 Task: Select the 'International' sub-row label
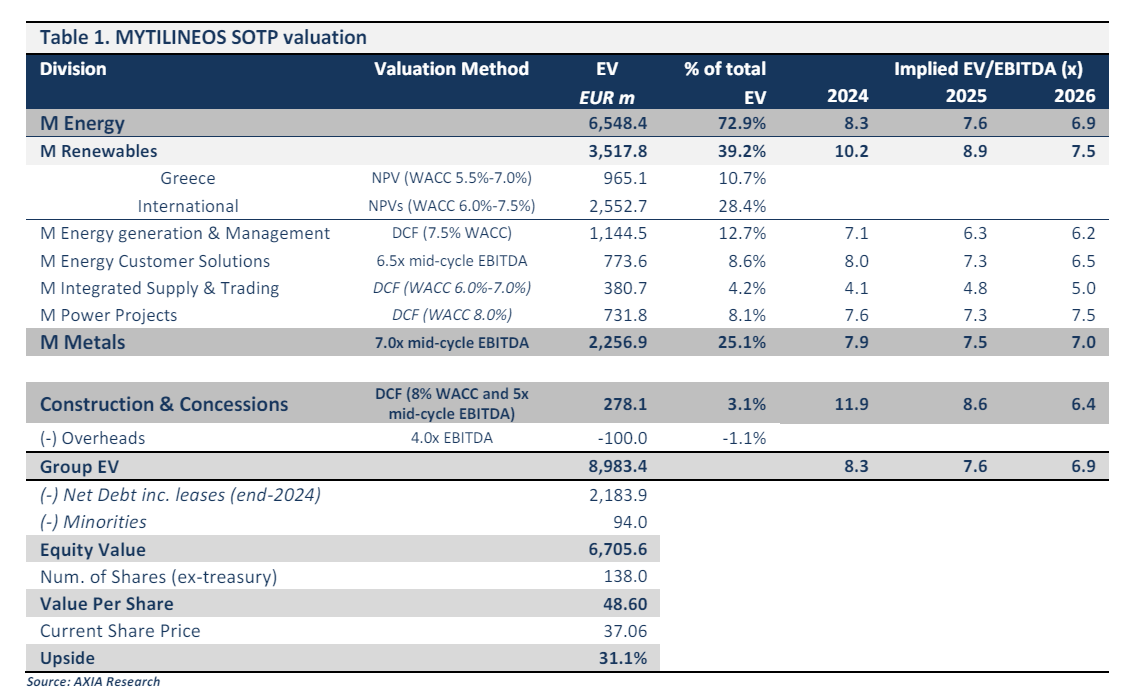click(188, 207)
